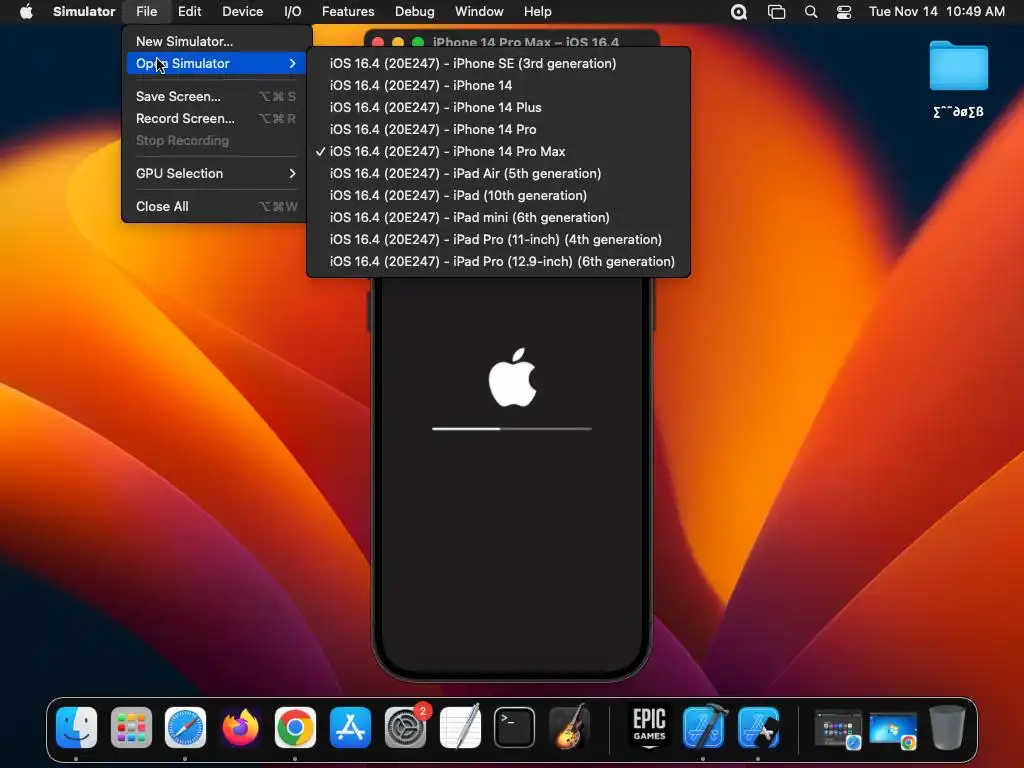Screen dimensions: 1024x768
Task: Open the I/O menu
Action: (x=293, y=11)
